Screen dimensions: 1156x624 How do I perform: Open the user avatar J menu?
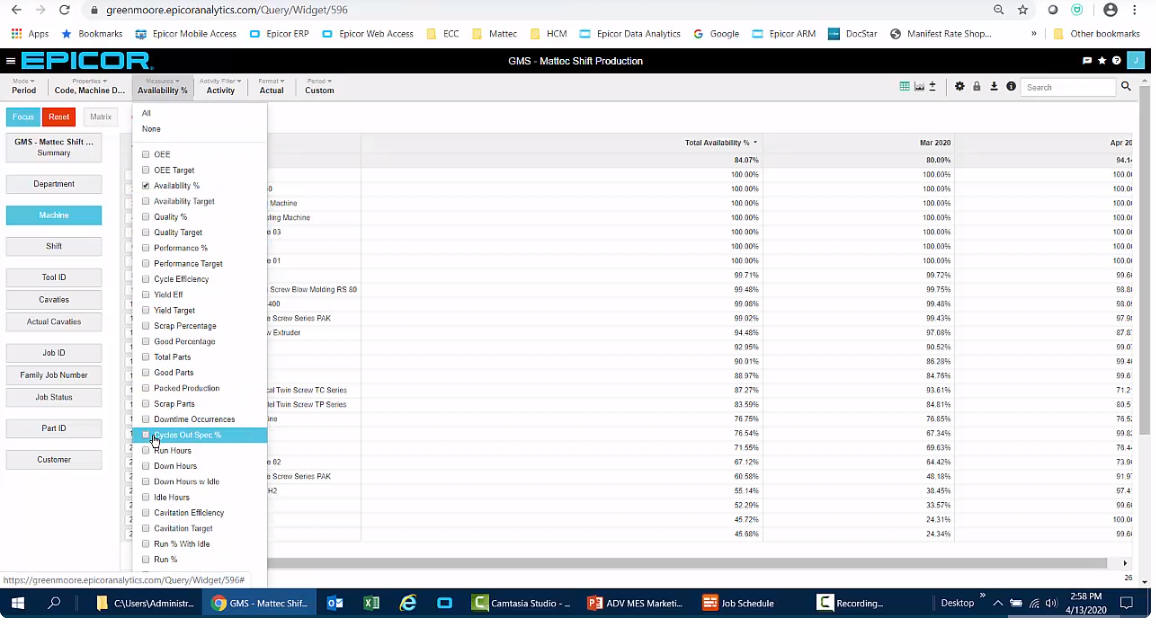click(1138, 60)
